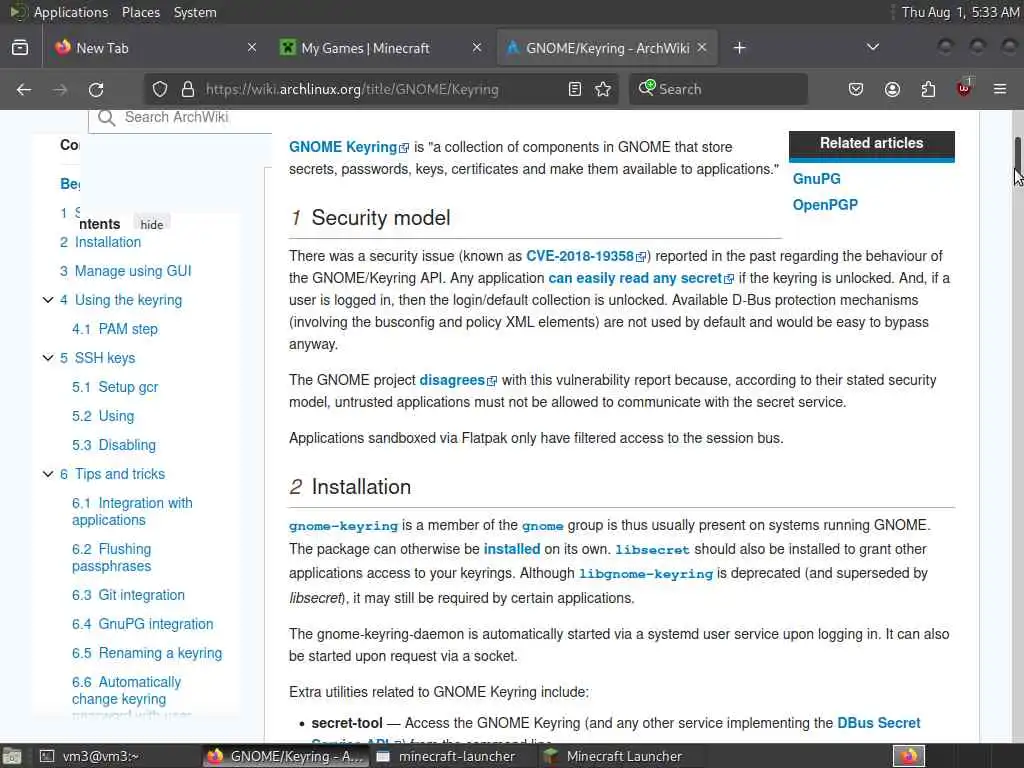Open the Firefox View icon
1024x768 pixels.
point(20,48)
